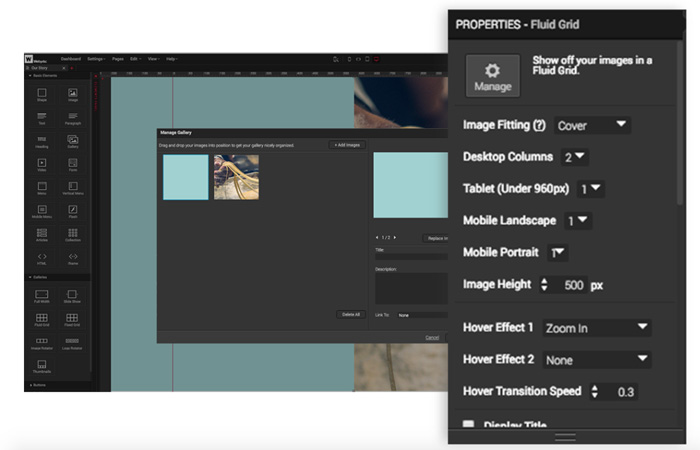The width and height of the screenshot is (700, 450).
Task: Select the Thumbnails gallery icon
Action: [x=42, y=366]
